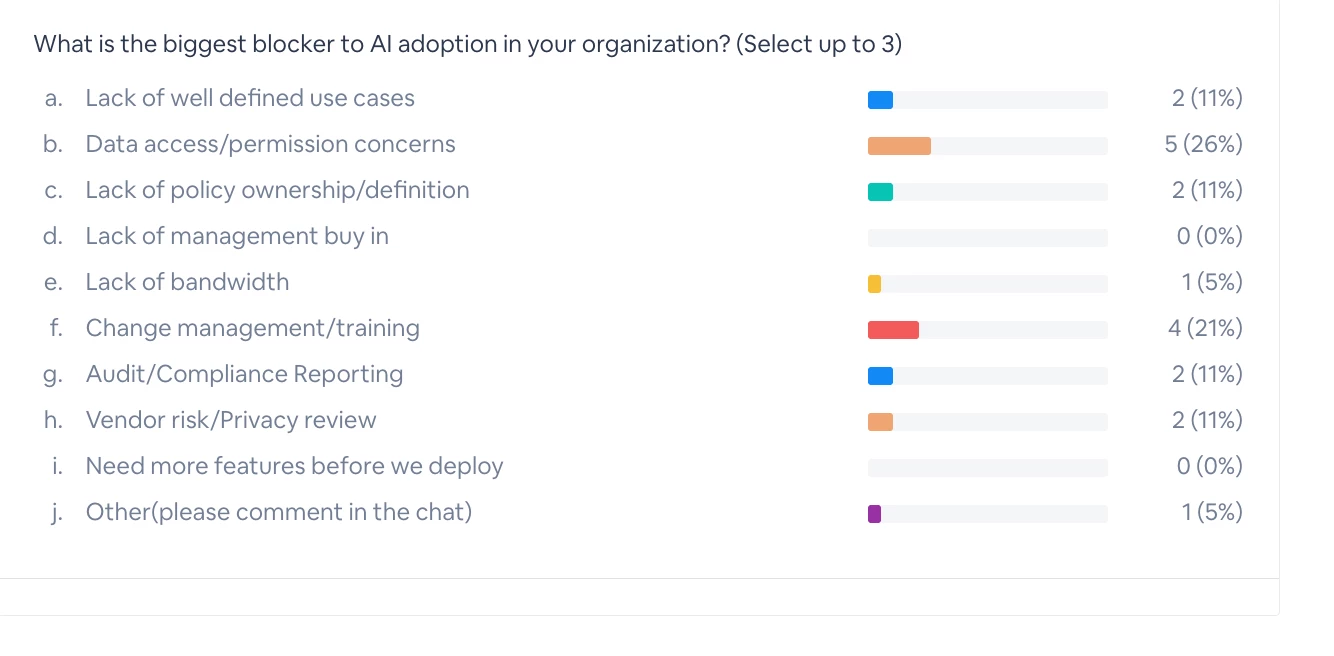Screen dimensions: 1334x656
Task: Click the yellow Lack of bandwidth bar
Action: coord(874,284)
